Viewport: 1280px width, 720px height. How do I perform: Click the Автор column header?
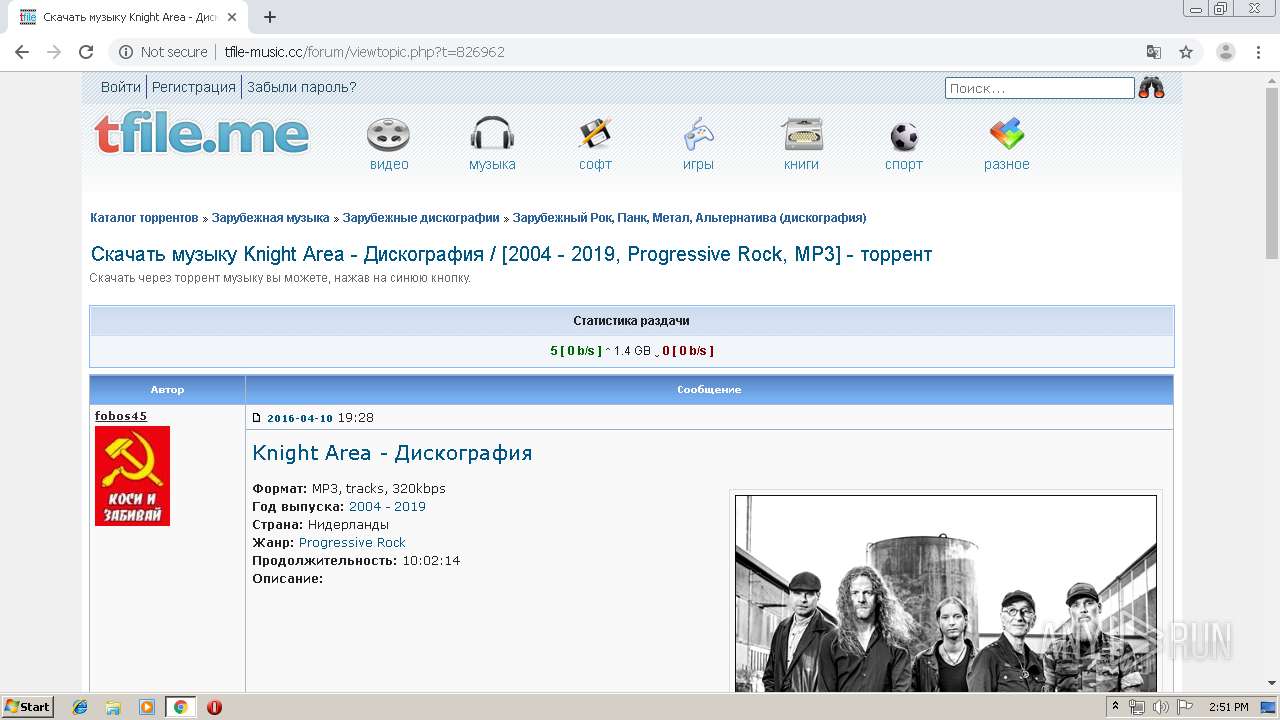coord(167,390)
